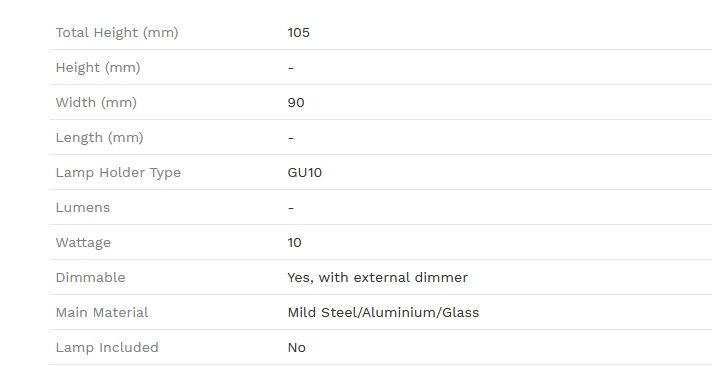
Task: Click the Lamp Included label
Action: click(x=107, y=348)
